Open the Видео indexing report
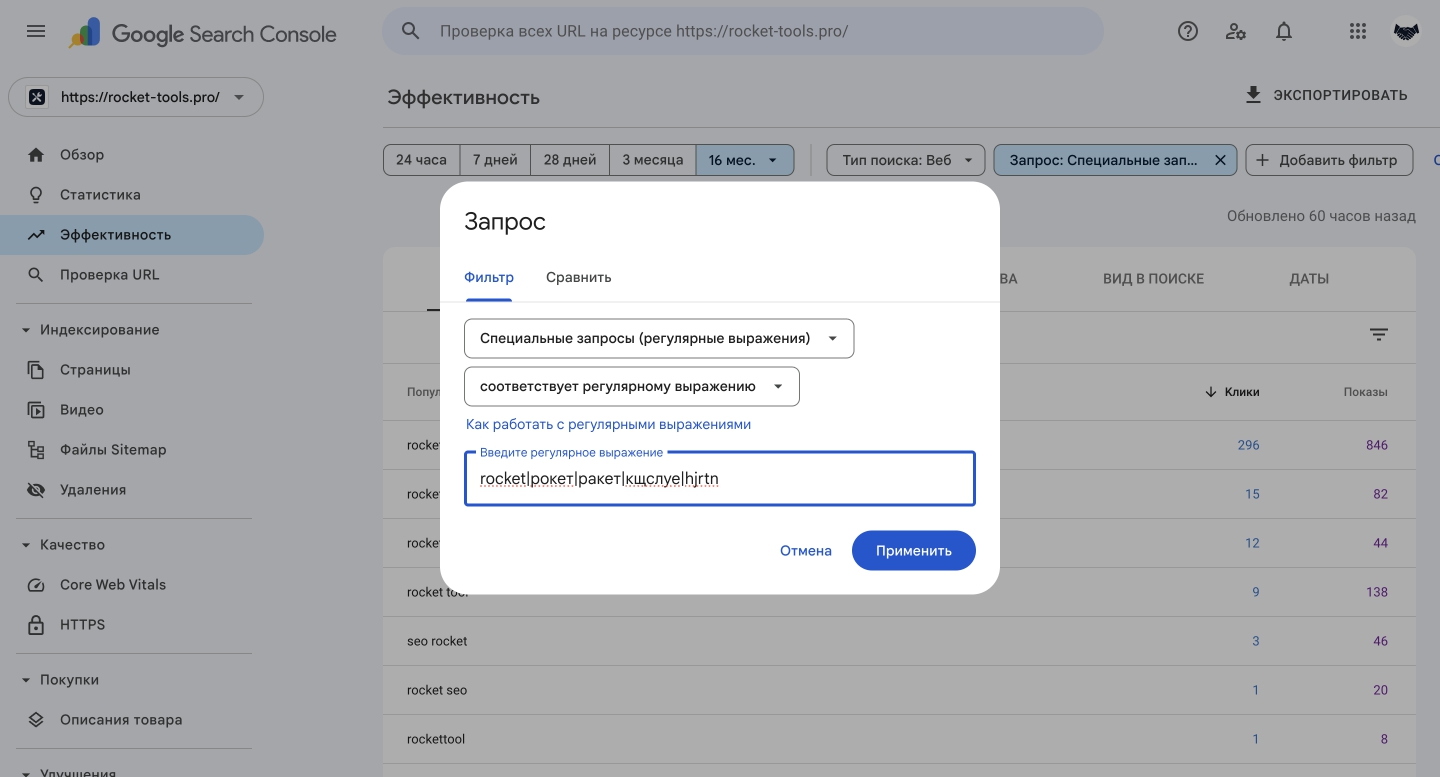The image size is (1440, 777). [132, 410]
